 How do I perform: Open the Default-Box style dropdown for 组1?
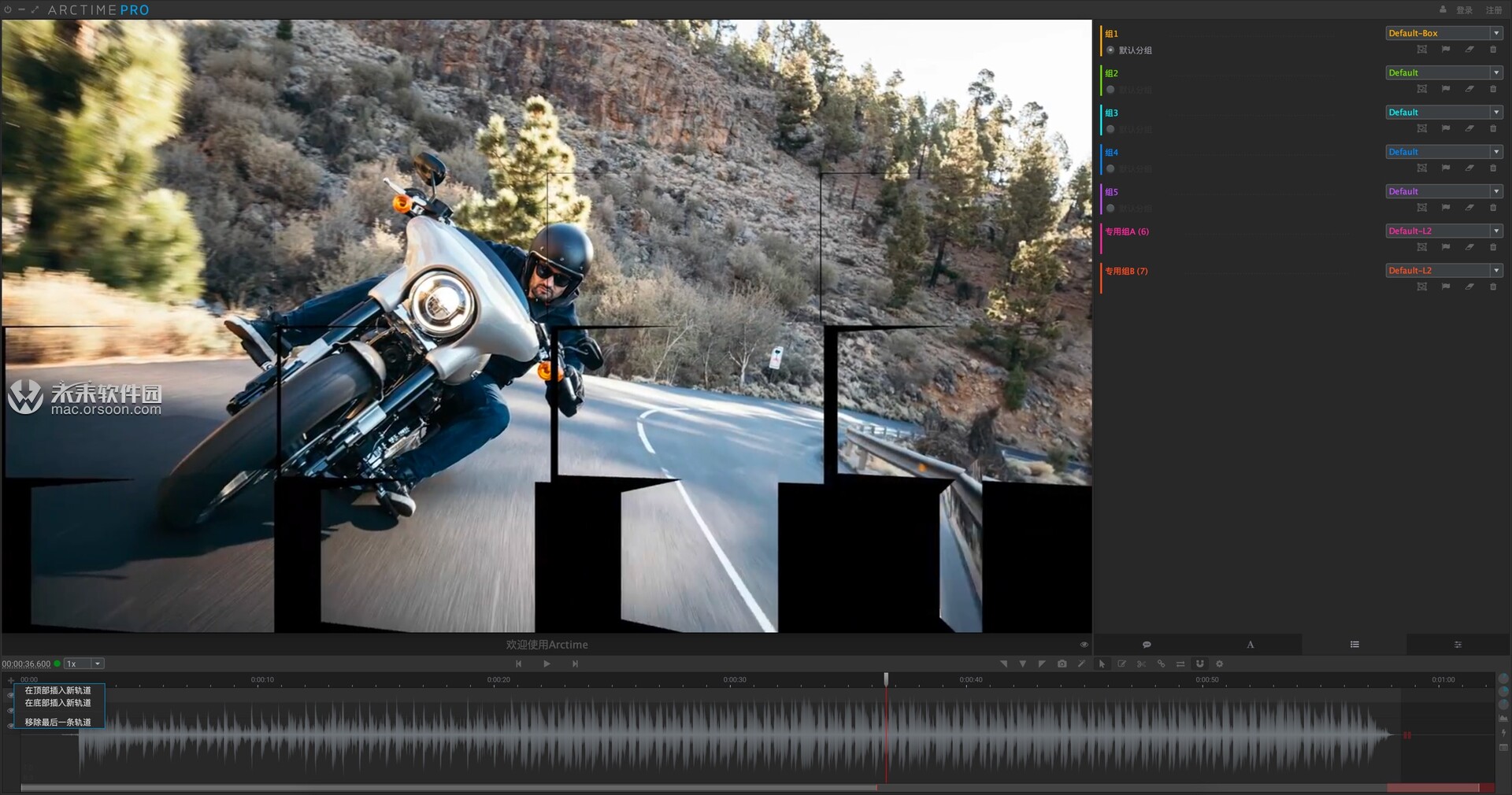pyautogui.click(x=1444, y=33)
